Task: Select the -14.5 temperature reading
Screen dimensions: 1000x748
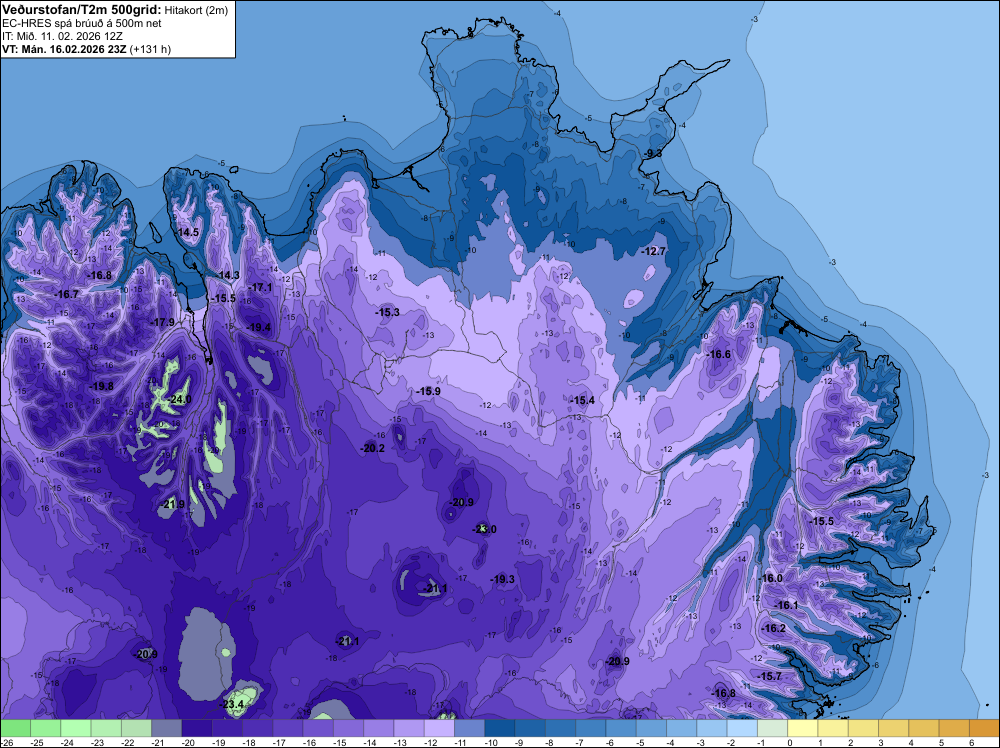Action: (188, 232)
